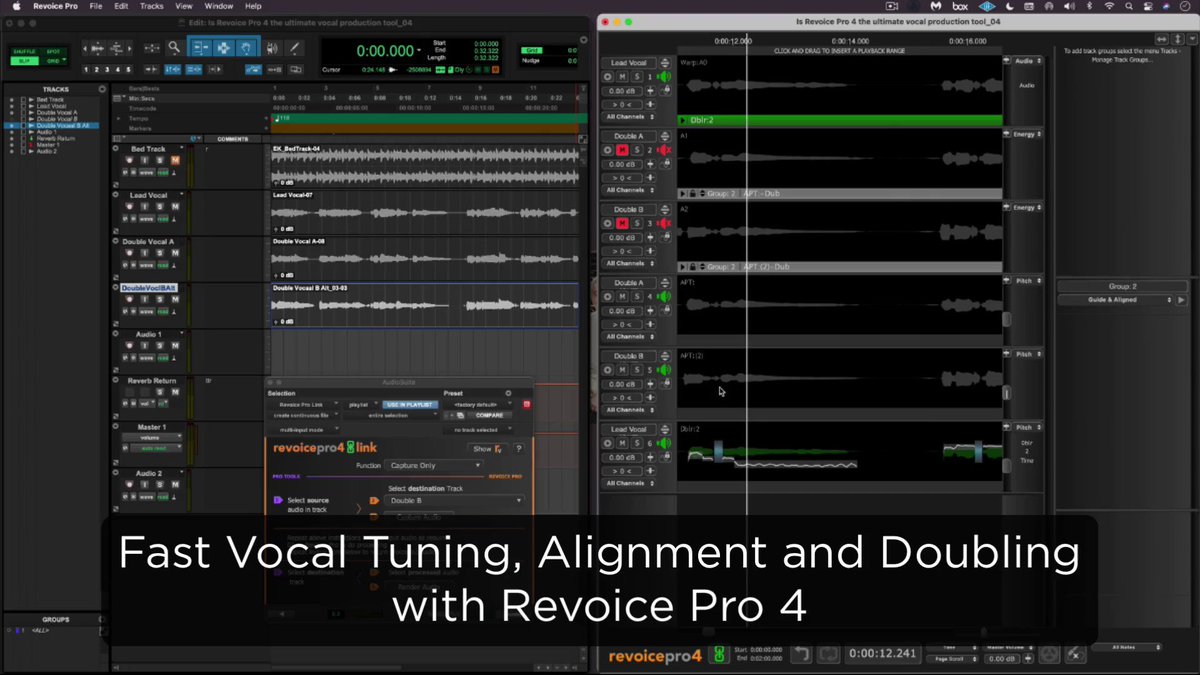Expand the green Dblr:2 process bar
Viewport: 1200px width, 675px height.
click(x=684, y=120)
